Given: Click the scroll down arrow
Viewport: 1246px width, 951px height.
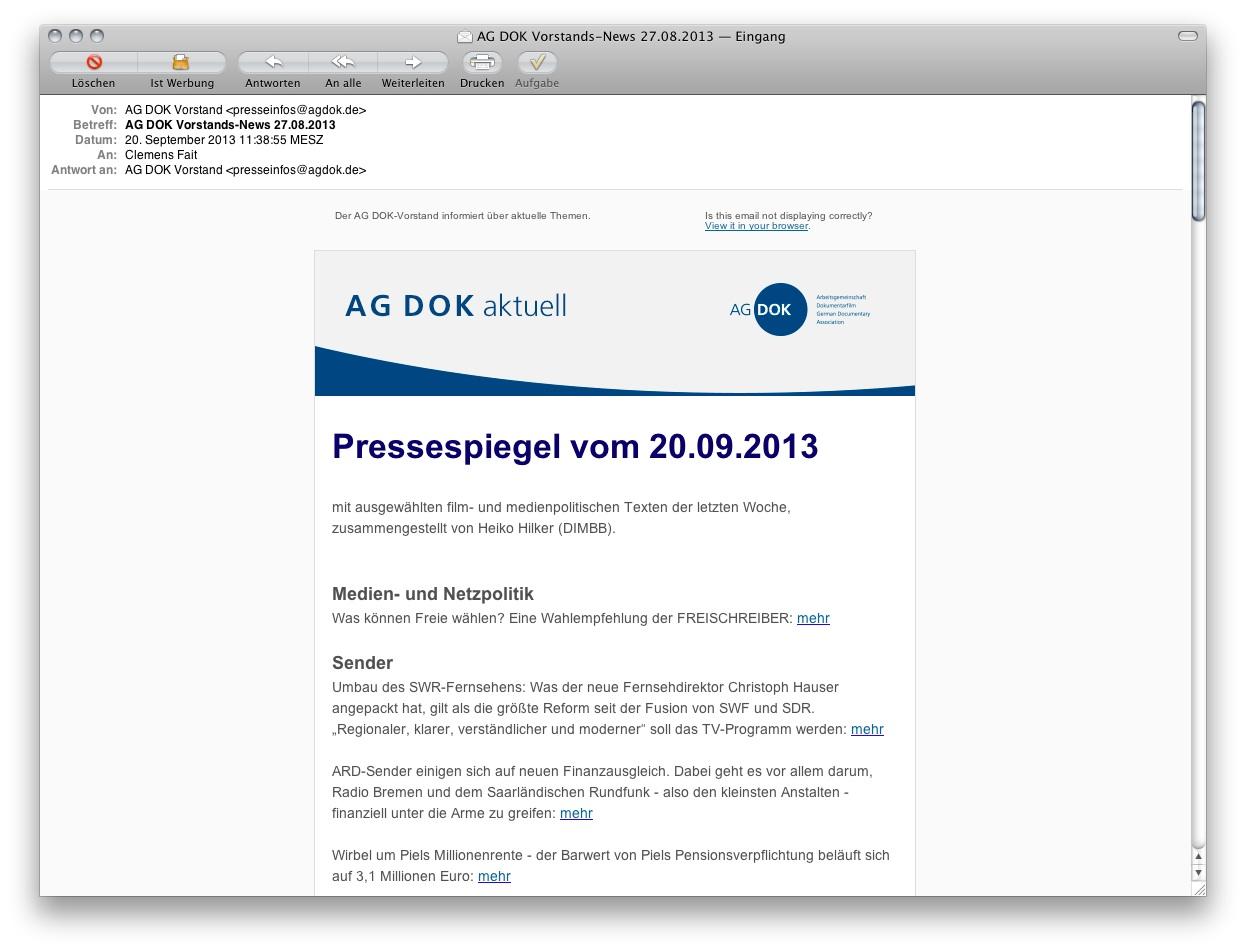Looking at the screenshot, I should point(1199,873).
